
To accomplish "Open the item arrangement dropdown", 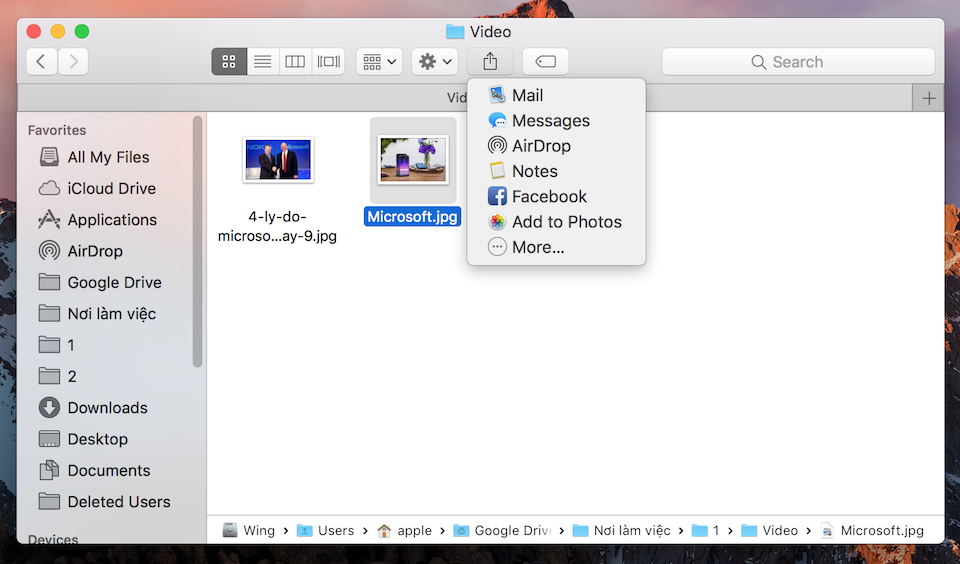I will point(380,61).
